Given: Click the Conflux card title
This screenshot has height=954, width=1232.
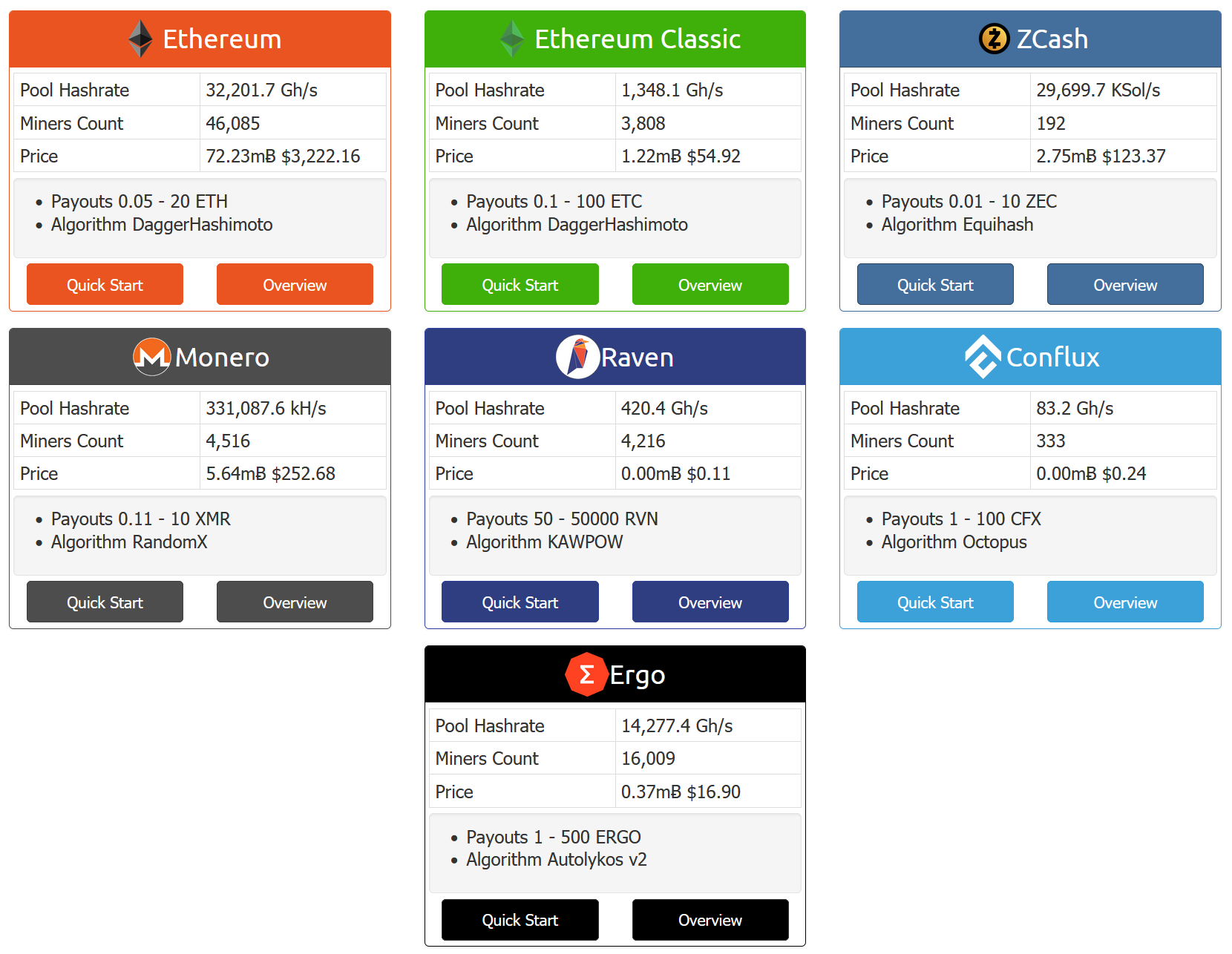Looking at the screenshot, I should point(1053,357).
